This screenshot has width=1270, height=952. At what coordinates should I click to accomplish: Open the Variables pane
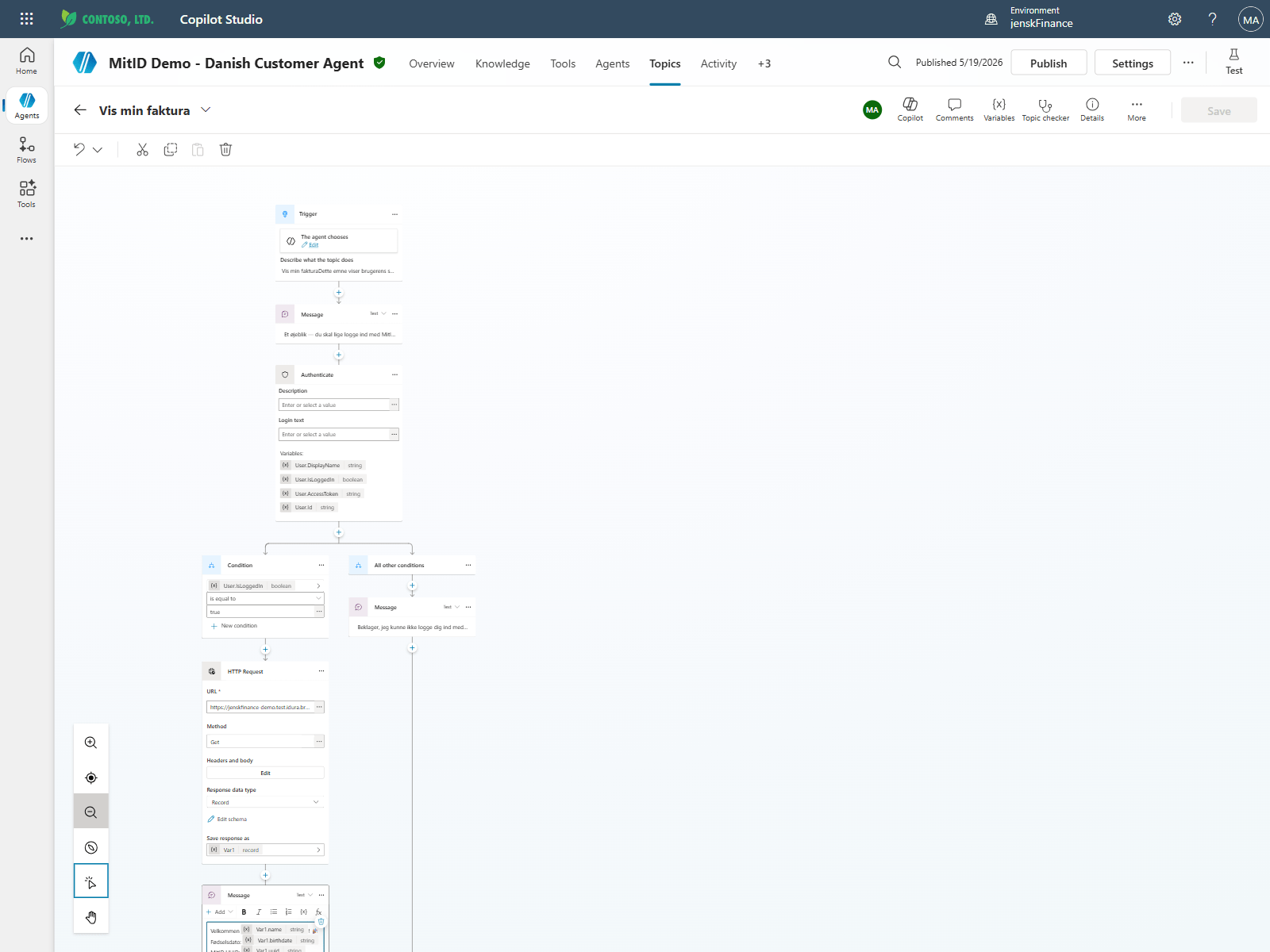999,109
